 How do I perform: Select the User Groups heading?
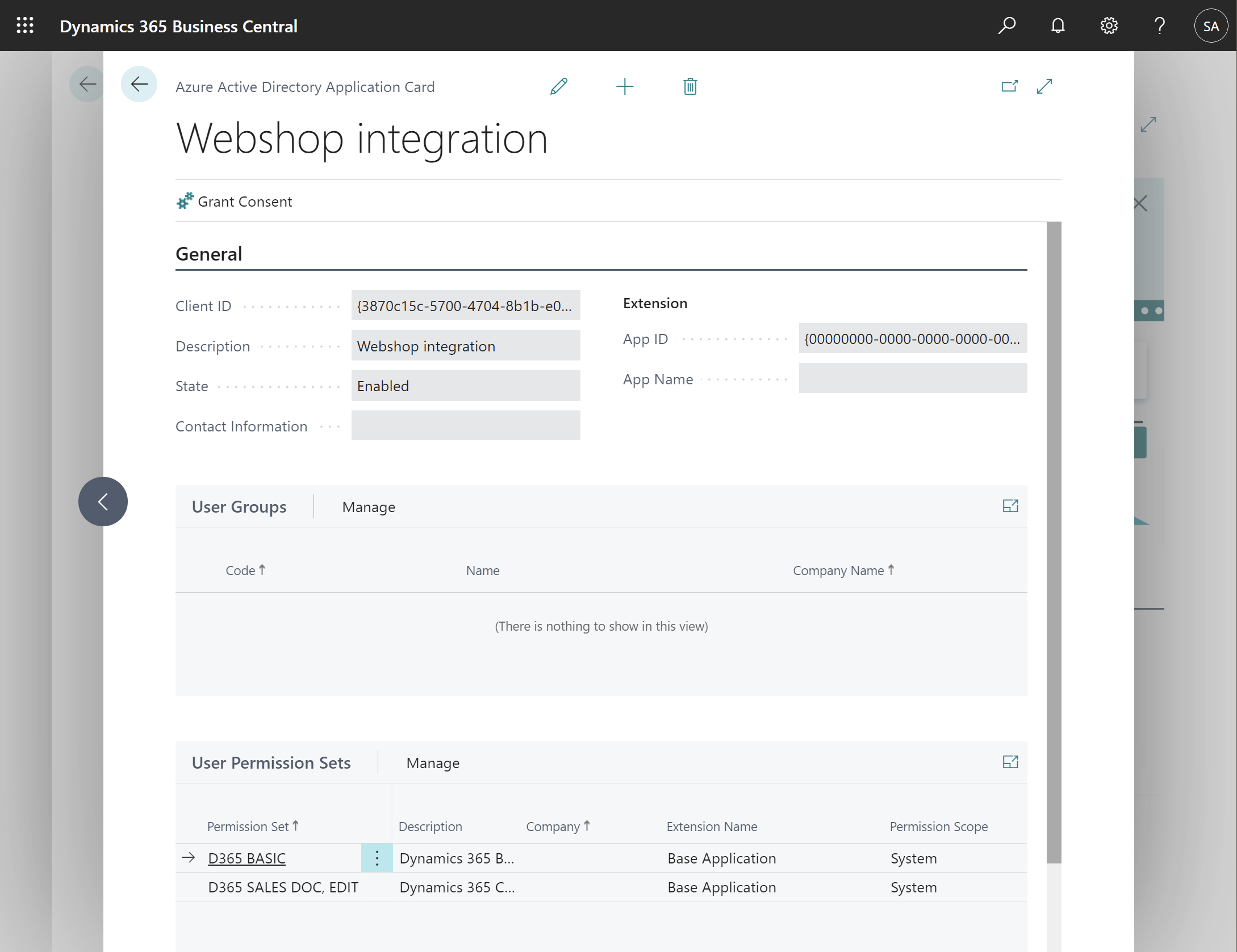239,507
